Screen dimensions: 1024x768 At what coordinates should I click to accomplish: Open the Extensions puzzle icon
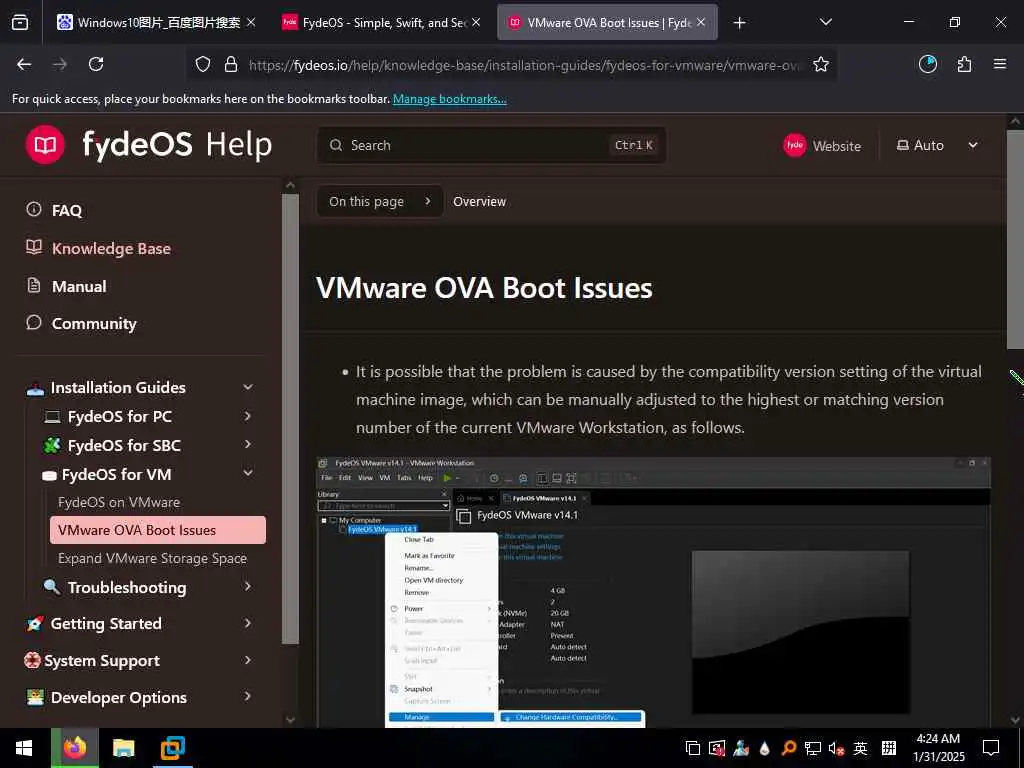[x=965, y=64]
